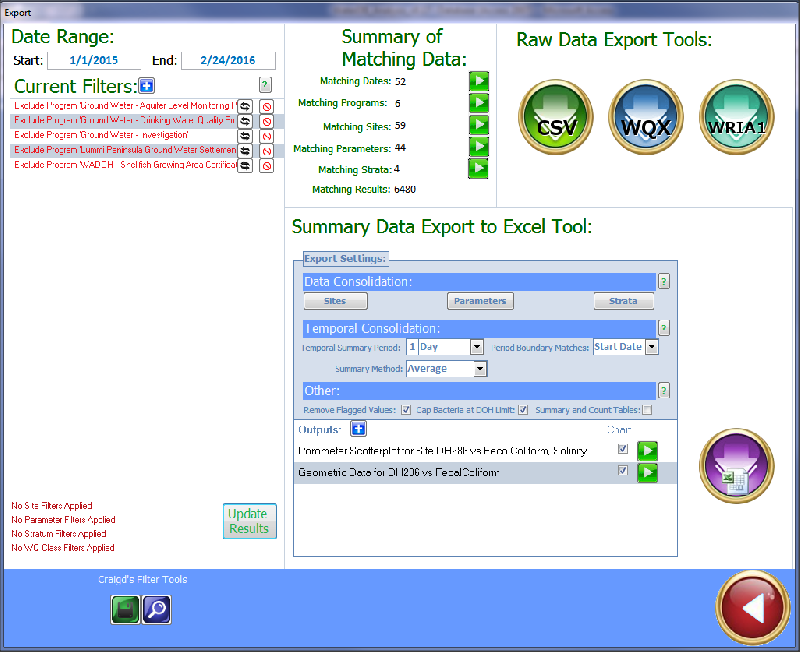Click the Matching Results 6480 value
800x652 pixels.
point(405,189)
